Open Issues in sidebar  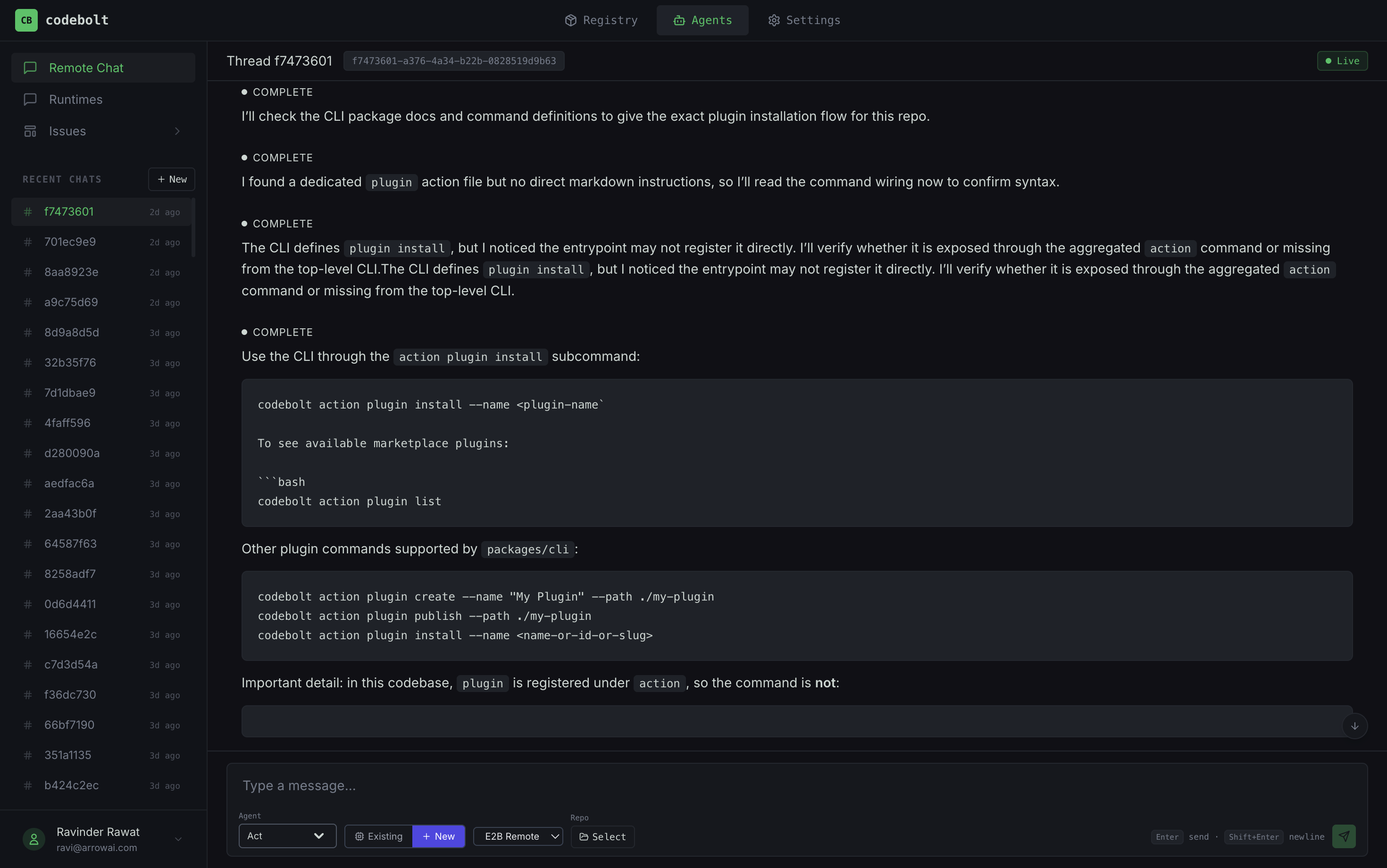click(103, 131)
